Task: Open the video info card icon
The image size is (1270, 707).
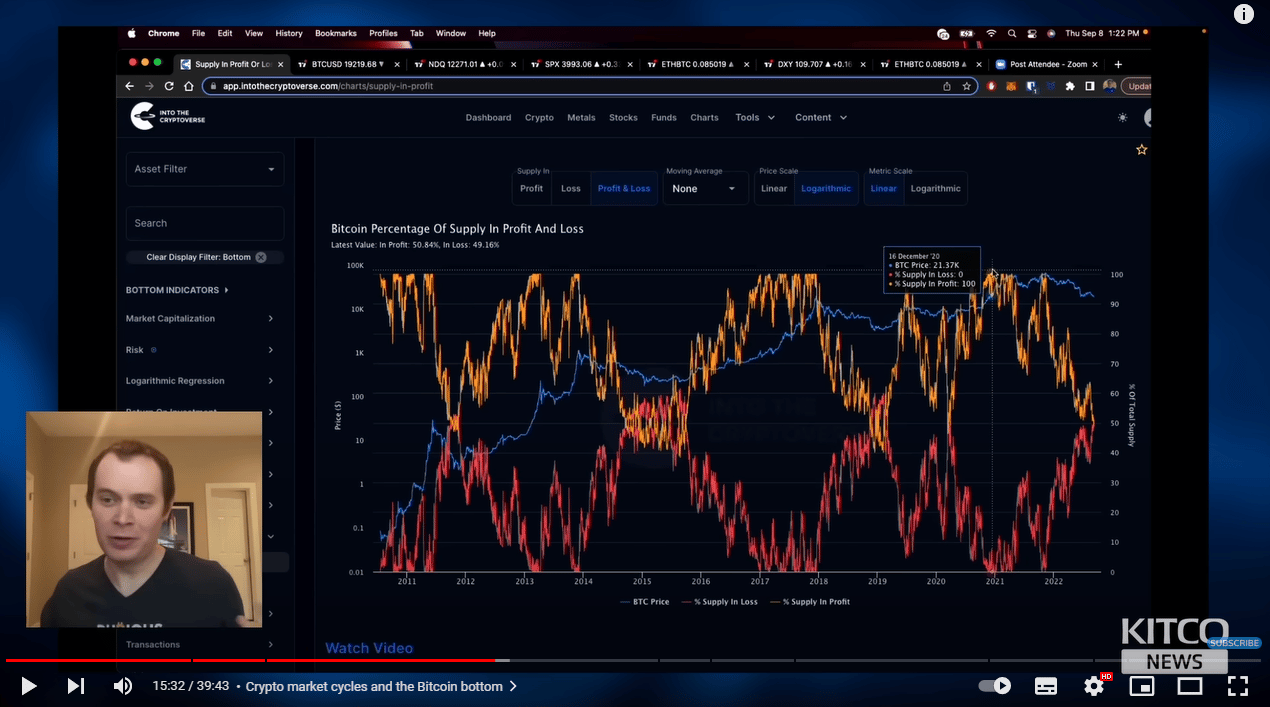Action: pyautogui.click(x=1243, y=14)
